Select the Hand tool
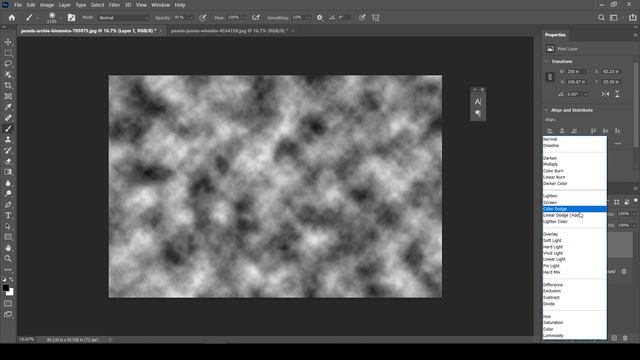 (8, 248)
